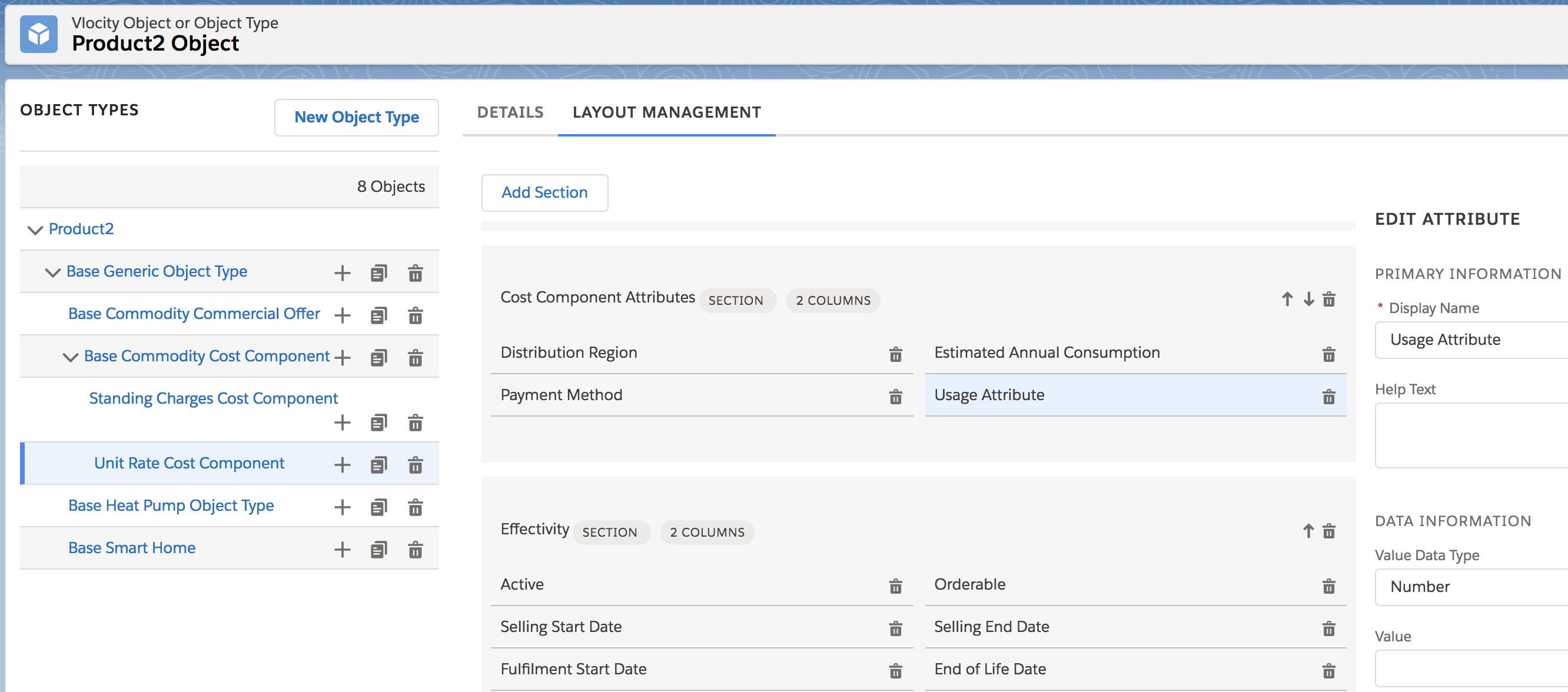Open Standing Charges Cost Component link
This screenshot has width=1568, height=692.
click(213, 398)
